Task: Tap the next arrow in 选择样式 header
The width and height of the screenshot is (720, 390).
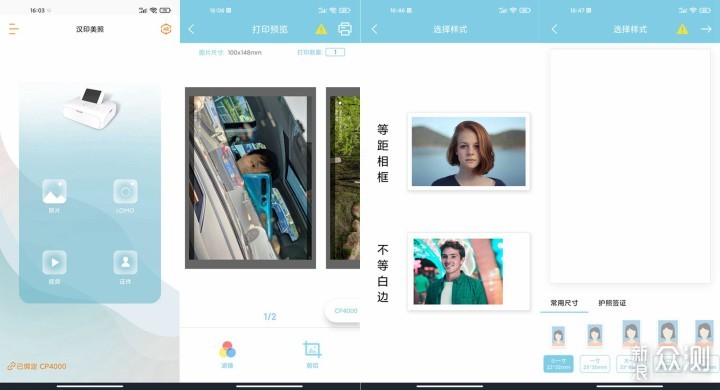Action: coord(706,29)
